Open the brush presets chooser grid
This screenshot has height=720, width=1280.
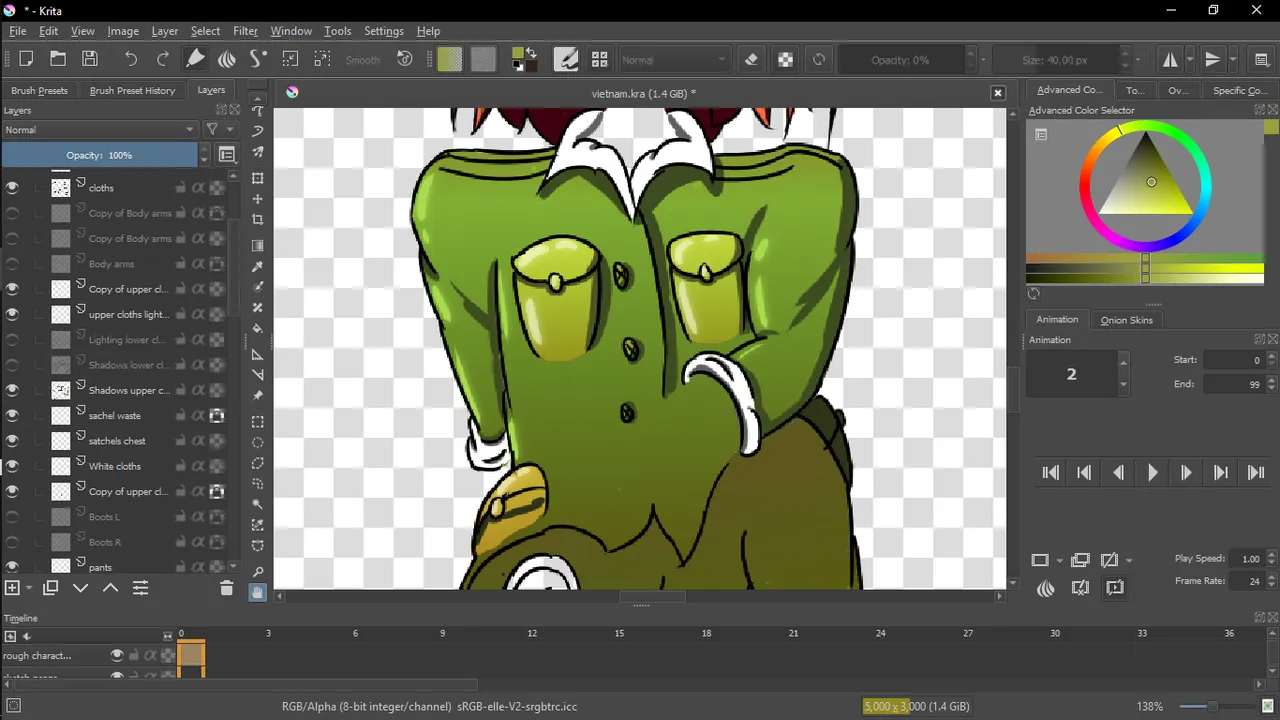click(599, 59)
